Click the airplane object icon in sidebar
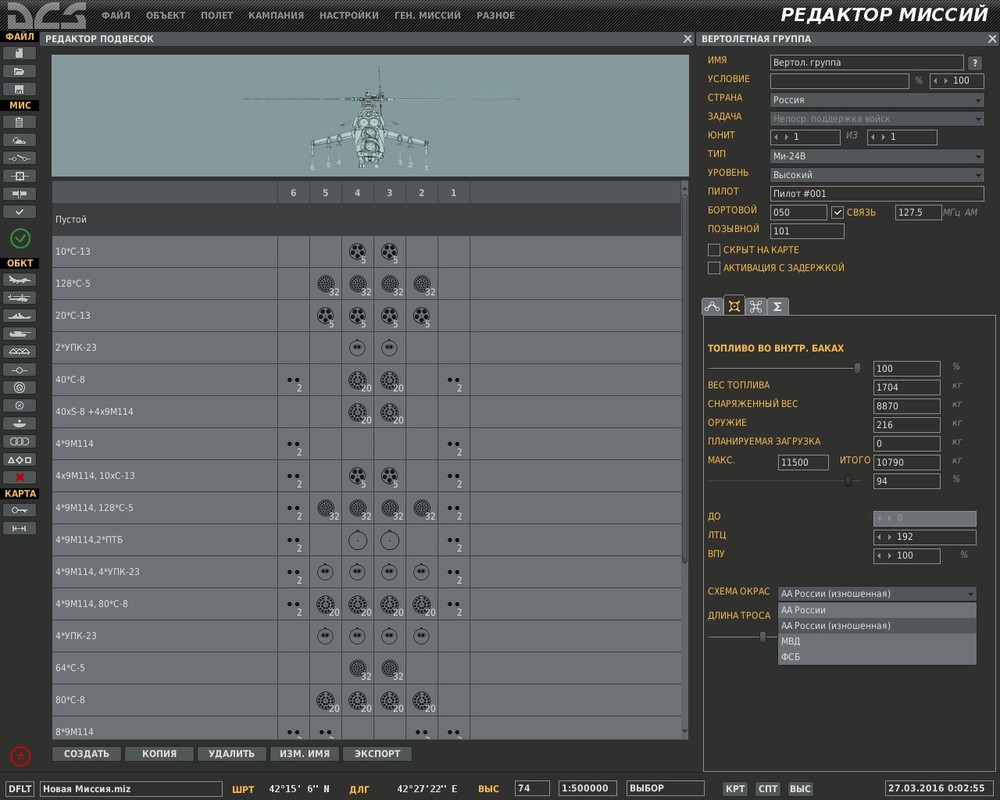Image resolution: width=1000 pixels, height=800 pixels. pyautogui.click(x=20, y=281)
